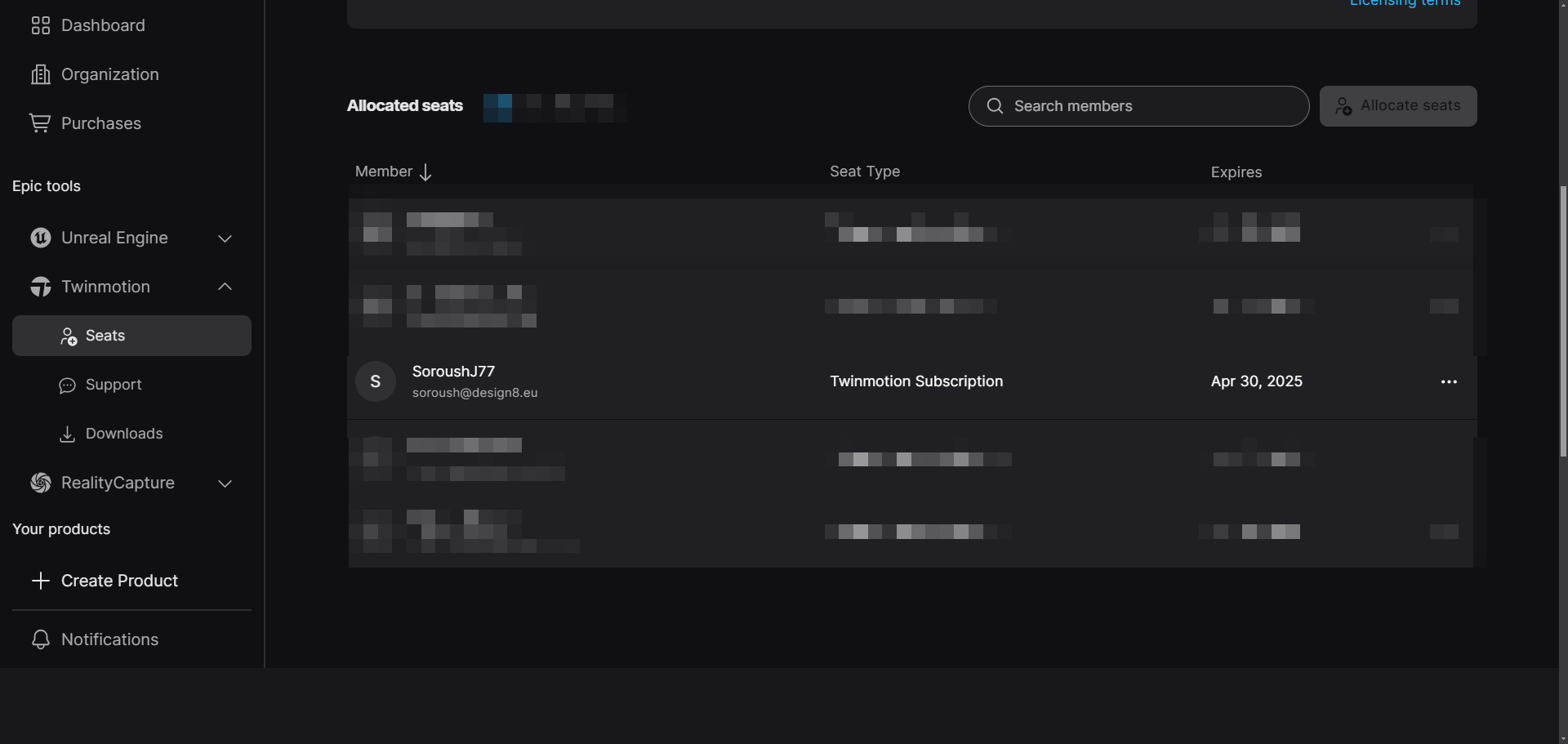The height and width of the screenshot is (744, 1568).
Task: Click the Expires column header
Action: [1236, 172]
